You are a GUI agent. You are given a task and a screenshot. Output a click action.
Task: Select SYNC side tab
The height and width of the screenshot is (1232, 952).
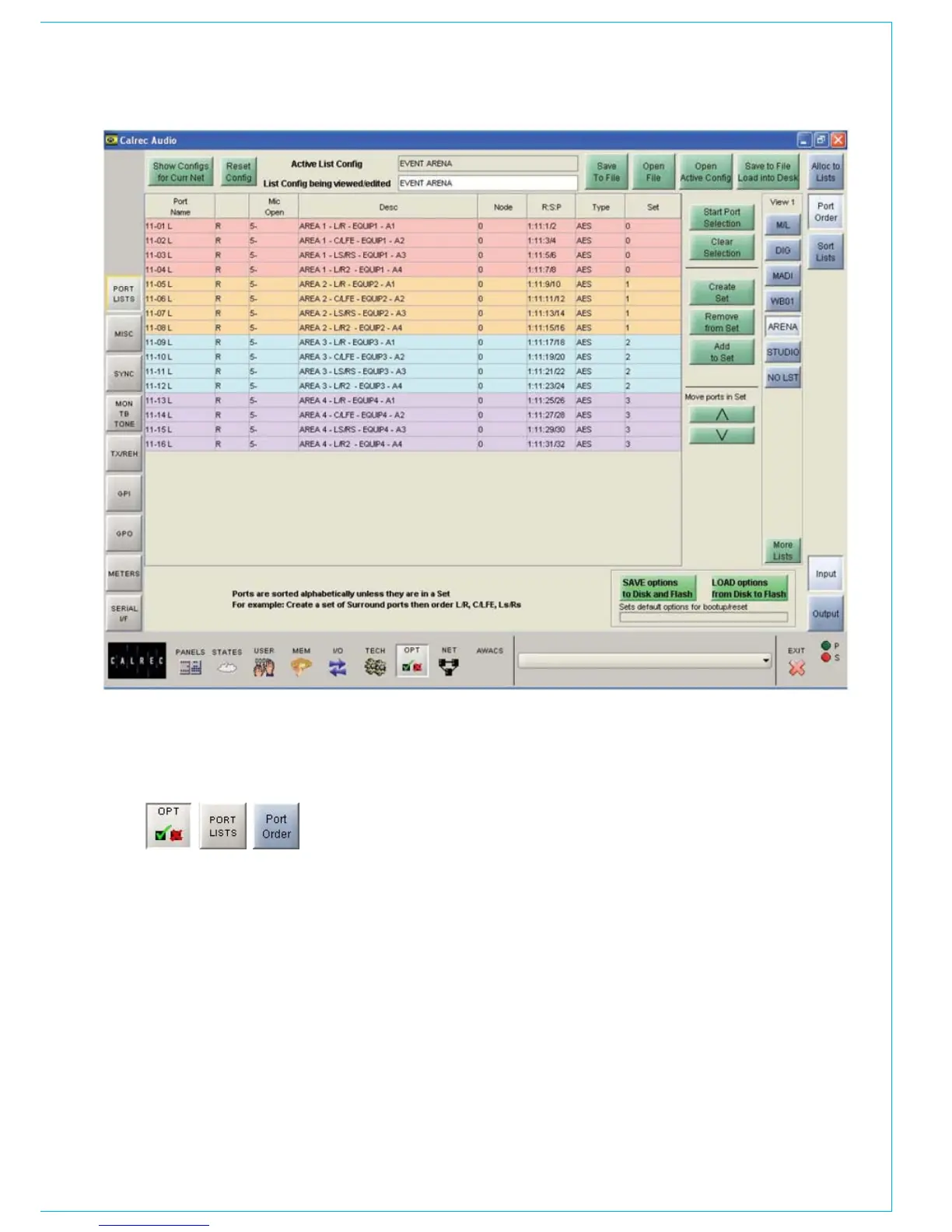pos(124,374)
